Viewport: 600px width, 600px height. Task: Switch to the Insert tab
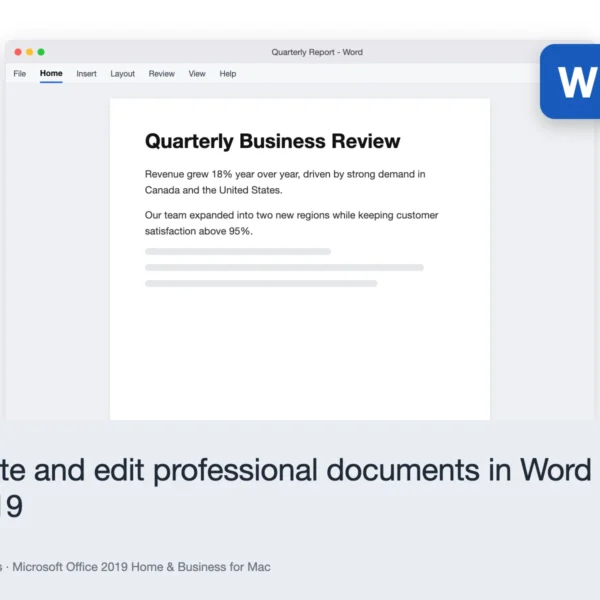tap(86, 73)
